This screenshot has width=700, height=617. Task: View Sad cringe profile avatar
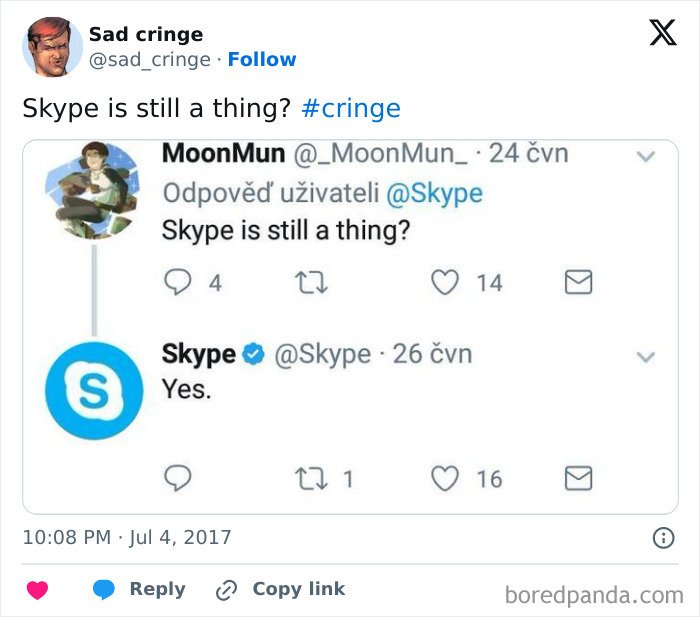click(53, 47)
